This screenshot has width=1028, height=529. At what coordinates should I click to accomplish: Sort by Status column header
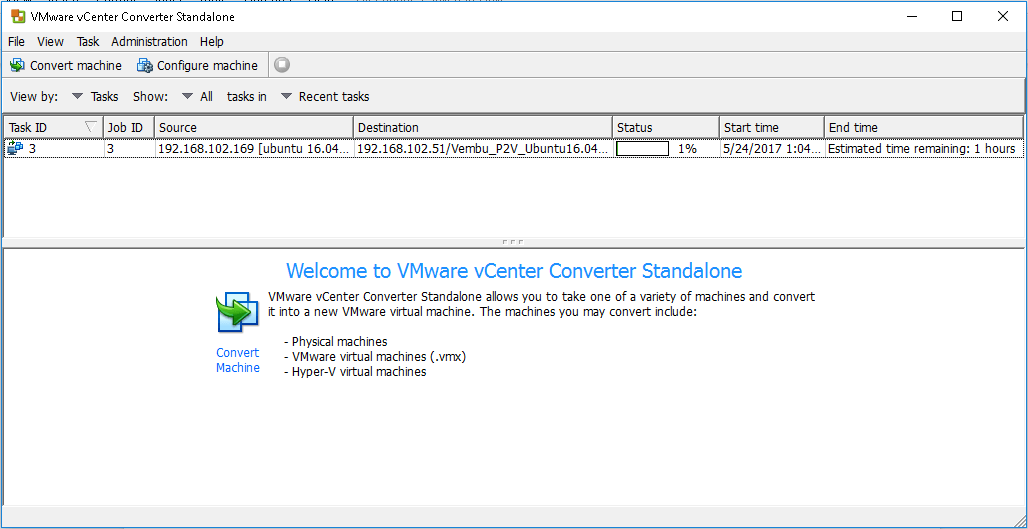(x=665, y=127)
